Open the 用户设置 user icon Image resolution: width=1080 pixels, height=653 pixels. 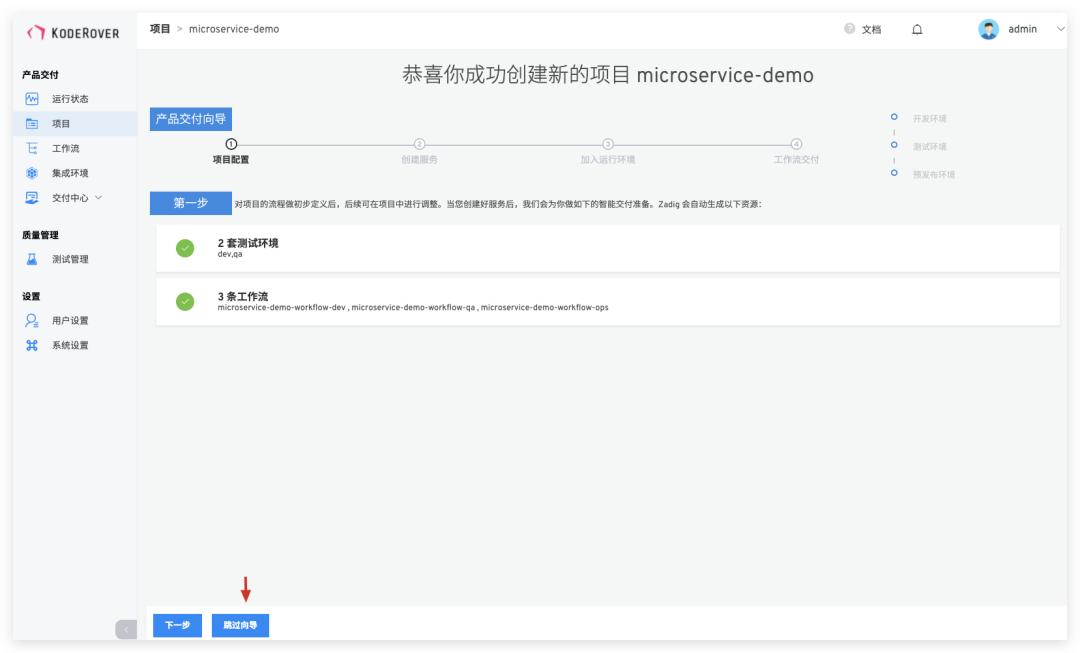pos(32,320)
